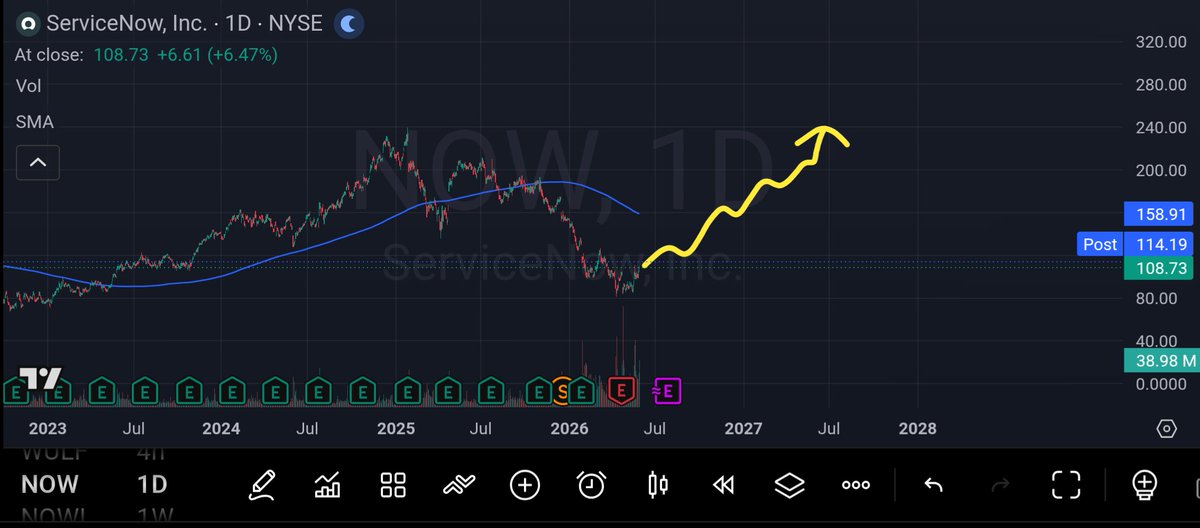Tap the 2028 label on time axis
Image resolution: width=1200 pixels, height=528 pixels.
tap(918, 429)
